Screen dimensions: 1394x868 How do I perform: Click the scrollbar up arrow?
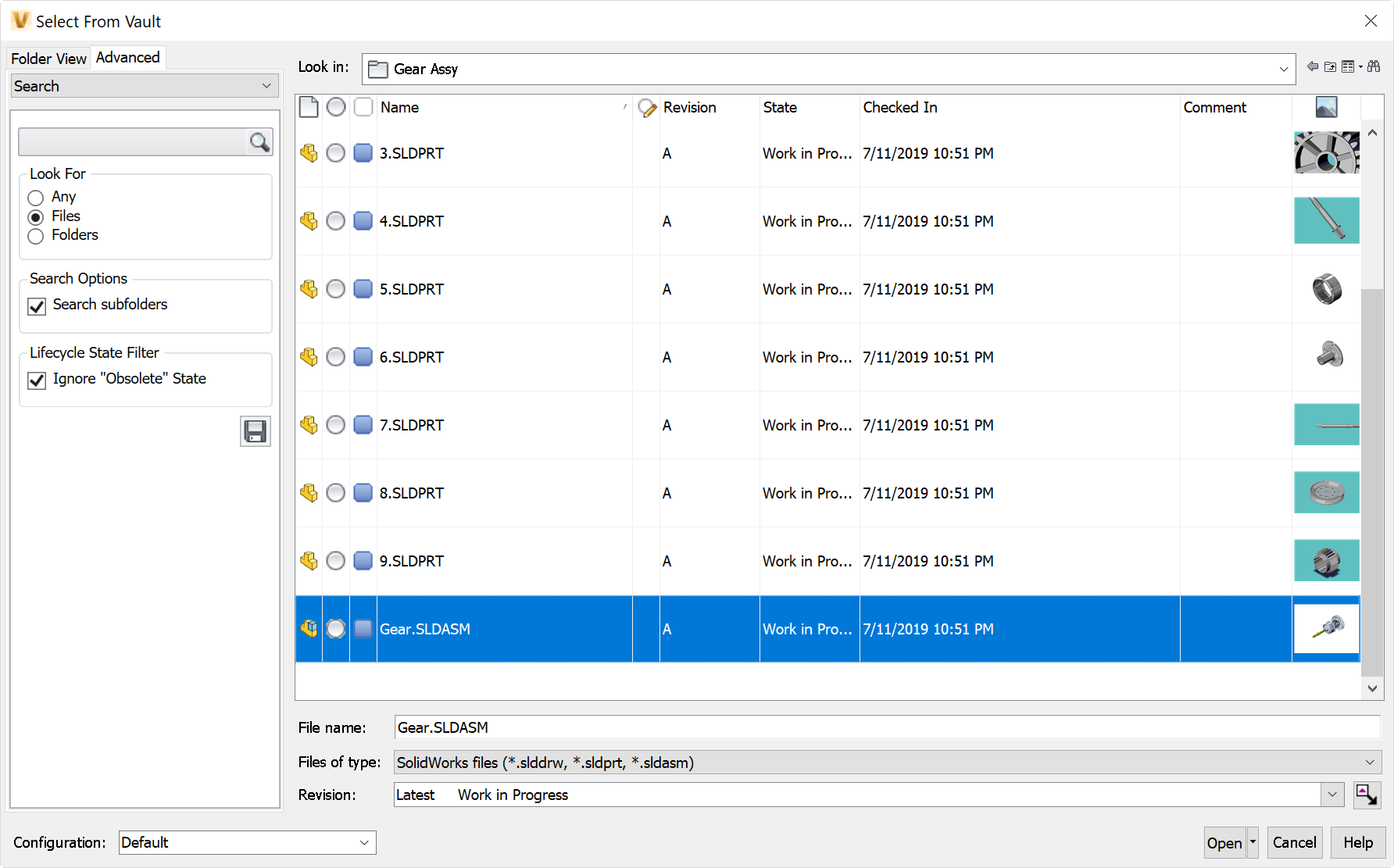[1372, 133]
